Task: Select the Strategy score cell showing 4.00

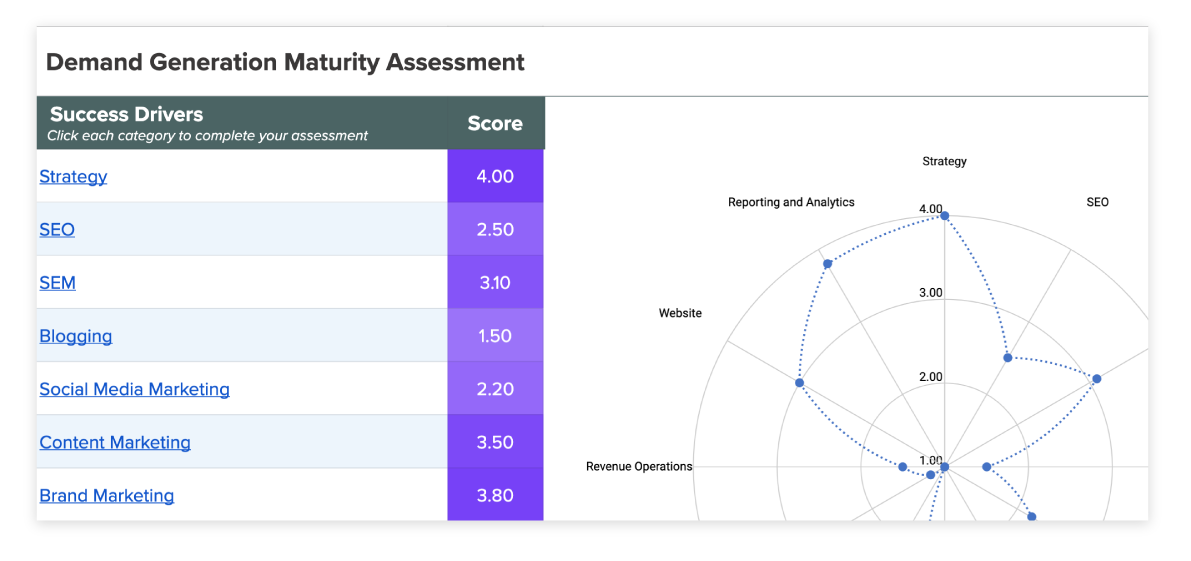Action: click(x=495, y=177)
